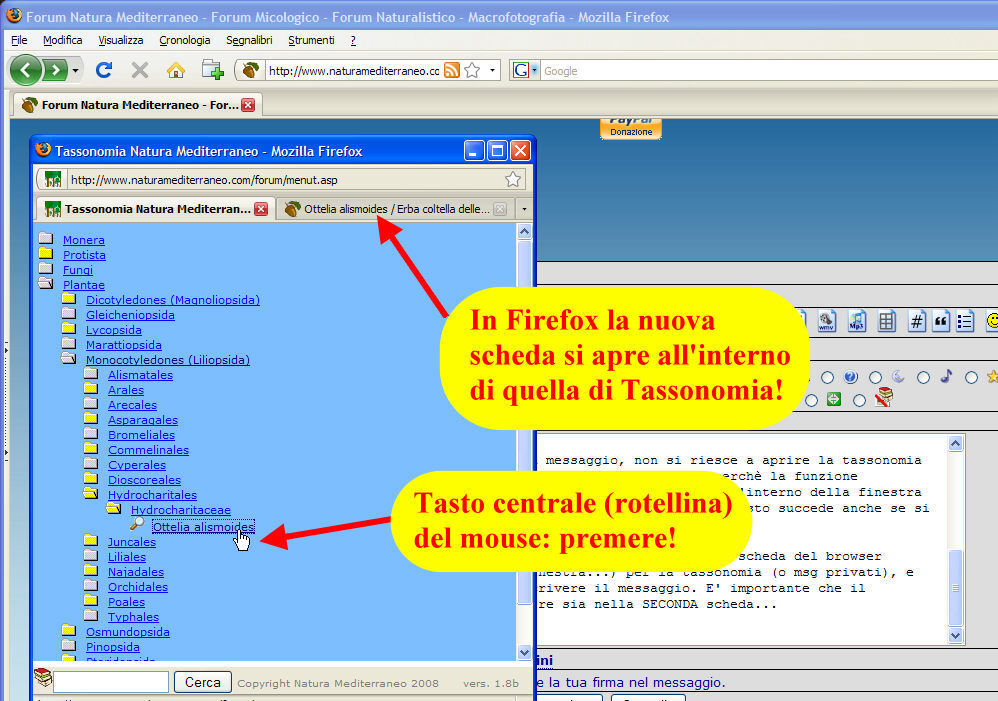Click the acorn site icon in main address bar
Screen dimensions: 998x701
[251, 70]
